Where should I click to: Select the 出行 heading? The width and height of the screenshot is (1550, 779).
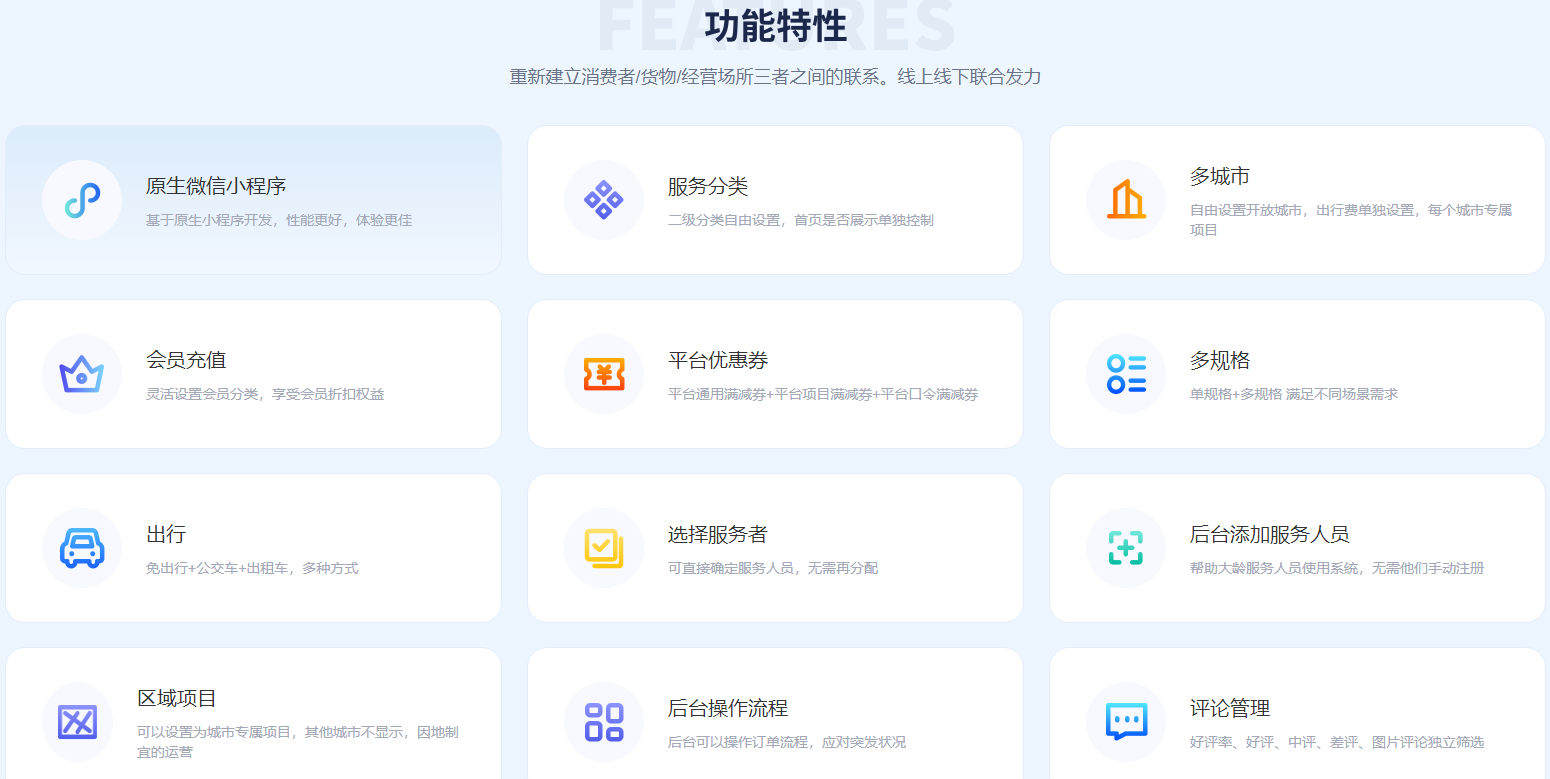click(x=166, y=534)
